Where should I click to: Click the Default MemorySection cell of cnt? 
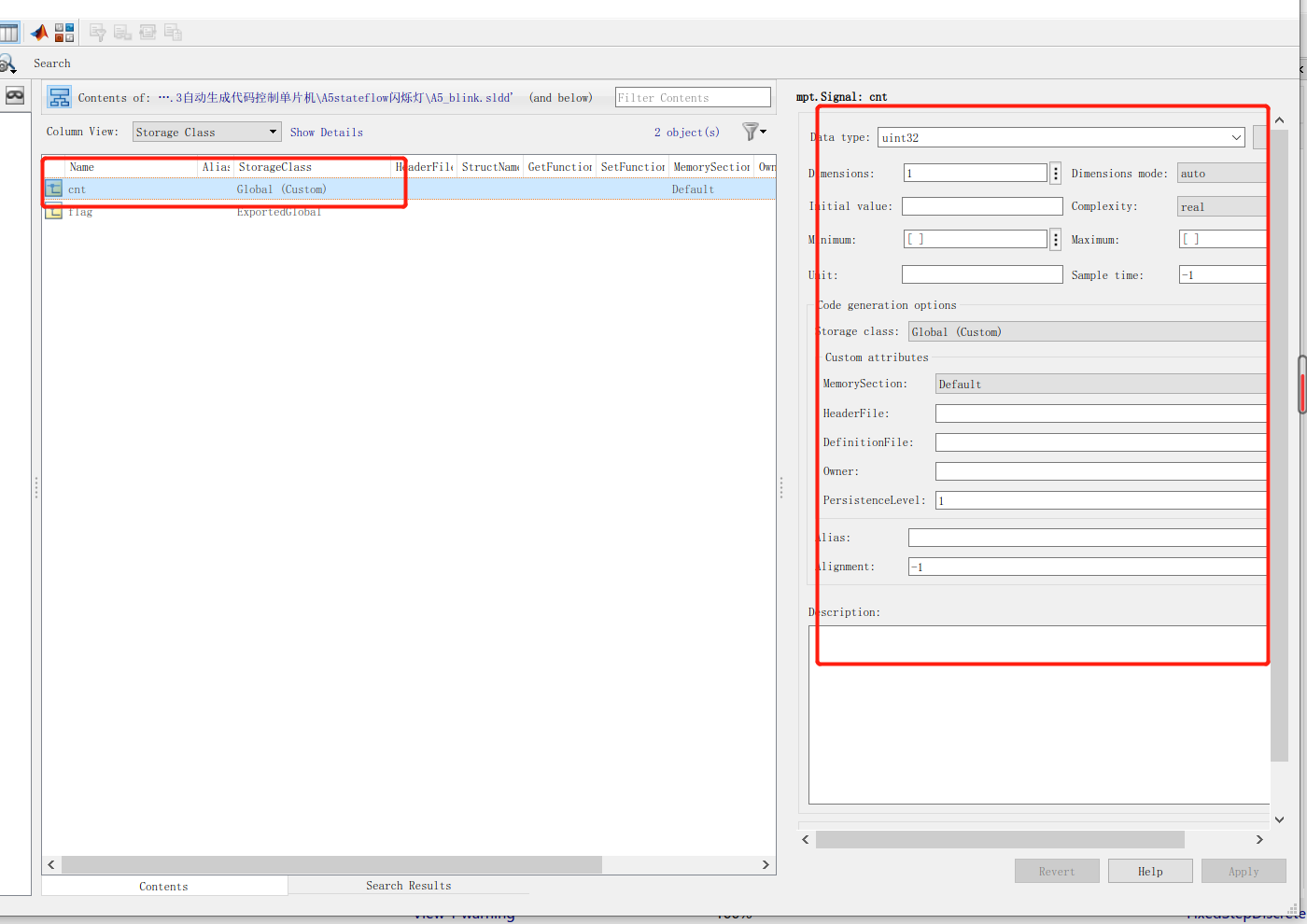pos(693,189)
